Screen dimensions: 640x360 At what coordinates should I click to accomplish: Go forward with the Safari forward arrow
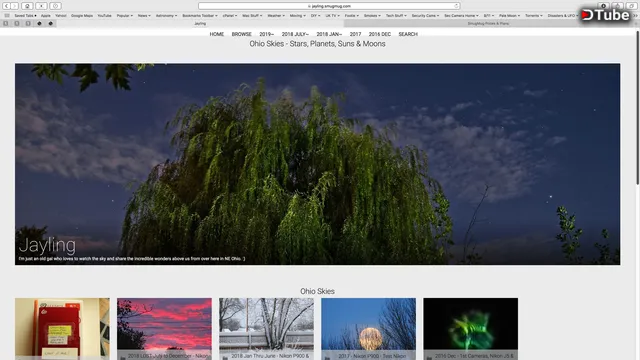click(x=15, y=6)
